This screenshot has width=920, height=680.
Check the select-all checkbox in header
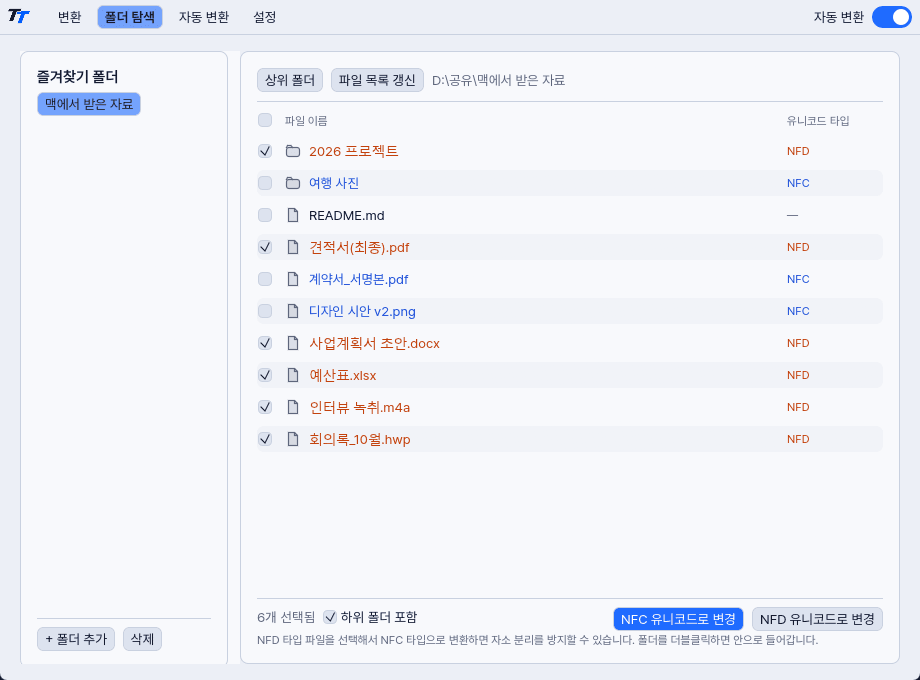click(265, 120)
